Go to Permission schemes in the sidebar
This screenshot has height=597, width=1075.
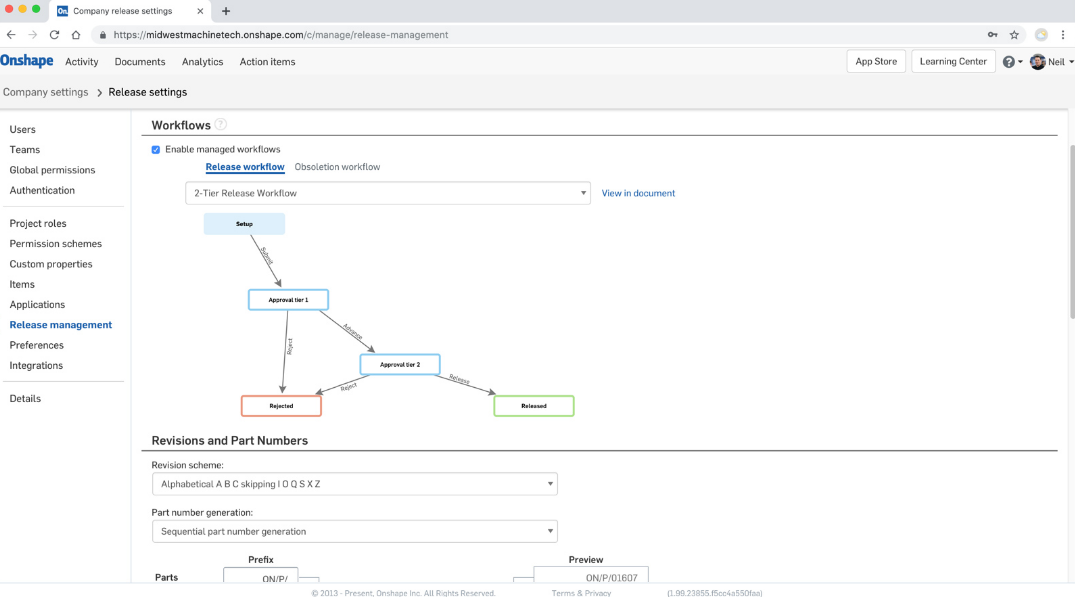point(56,244)
